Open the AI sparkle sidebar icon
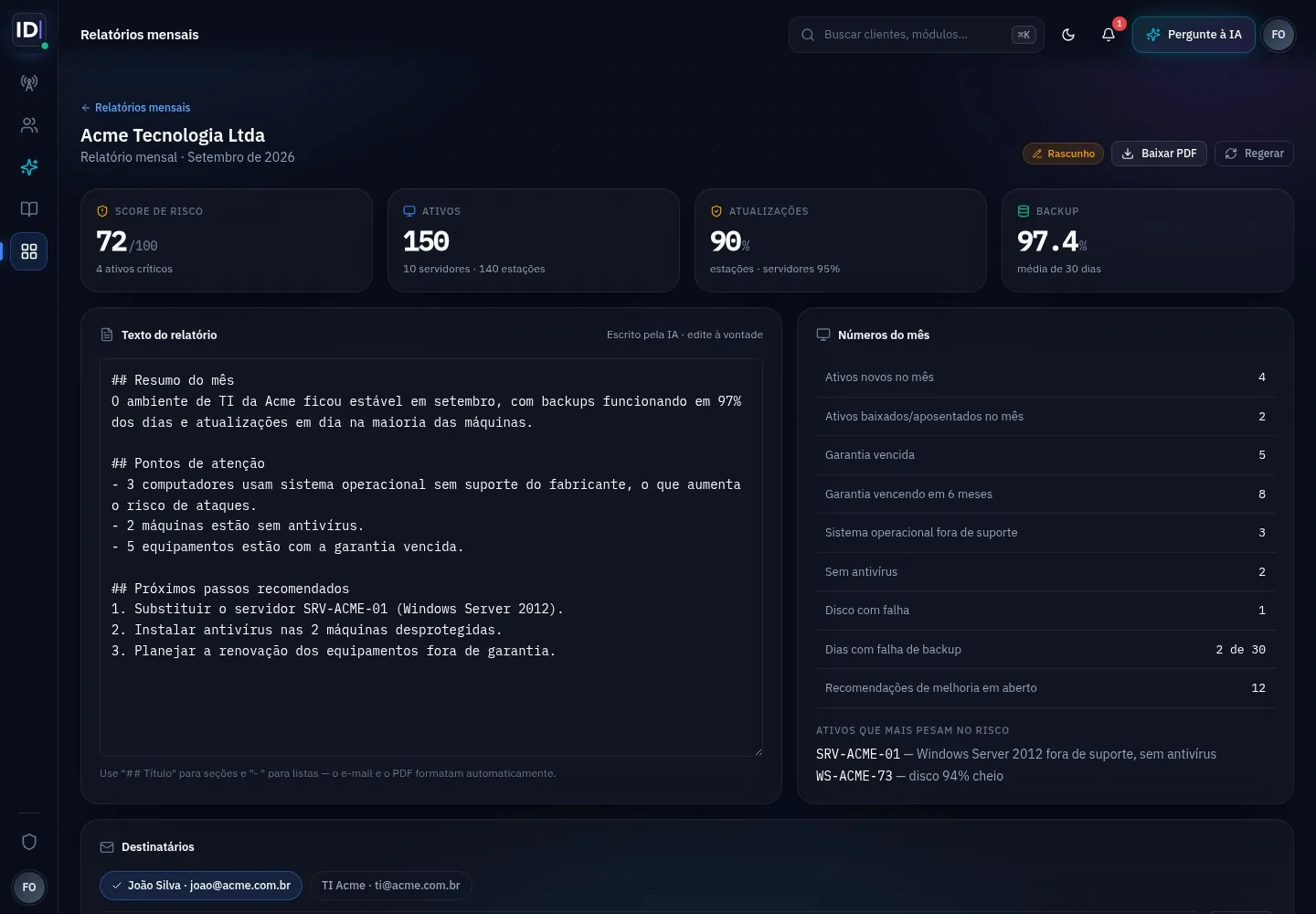This screenshot has width=1316, height=914. point(29,167)
